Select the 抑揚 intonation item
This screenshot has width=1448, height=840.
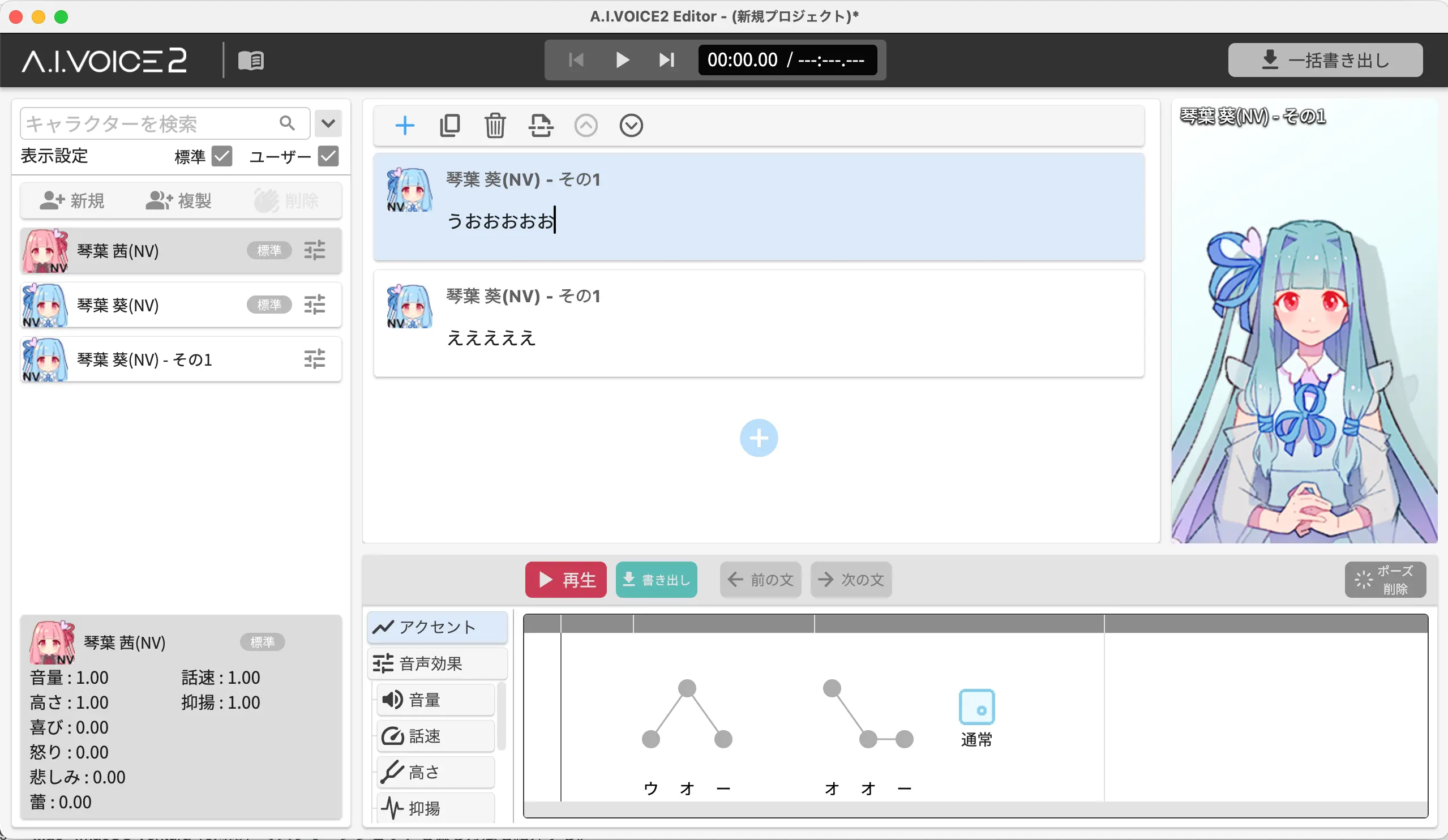[435, 808]
